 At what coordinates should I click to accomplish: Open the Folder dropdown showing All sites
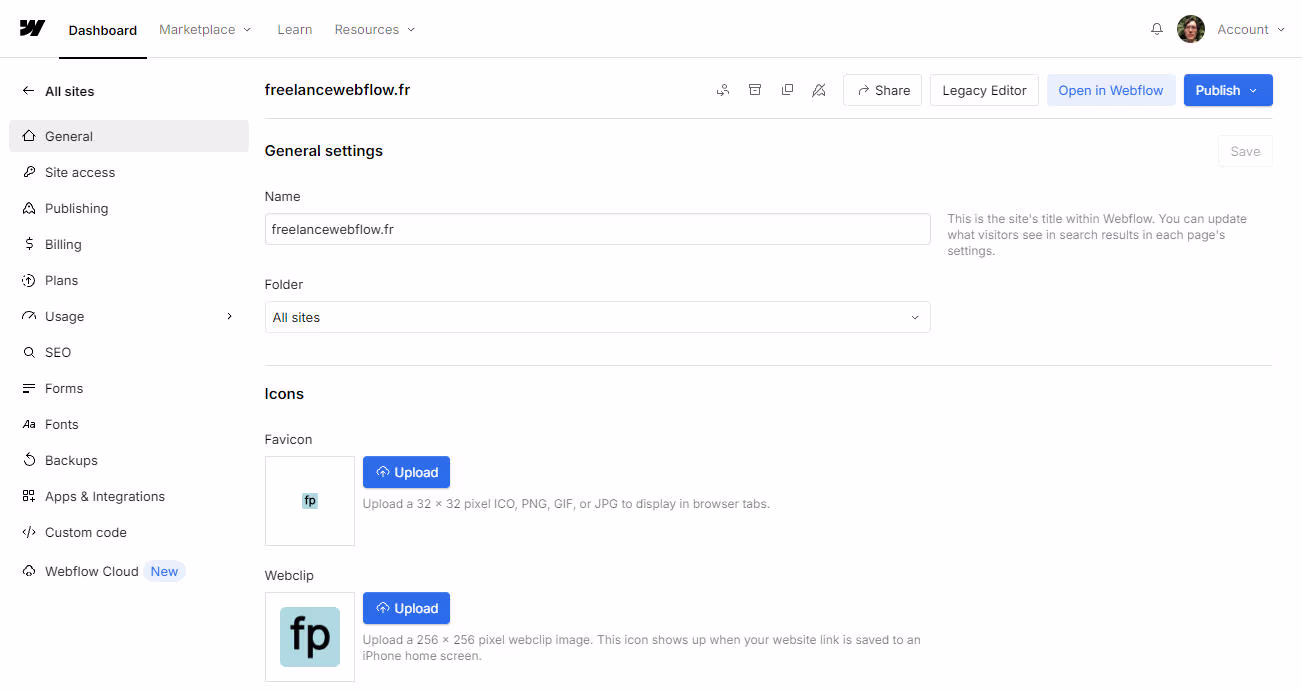click(x=597, y=317)
